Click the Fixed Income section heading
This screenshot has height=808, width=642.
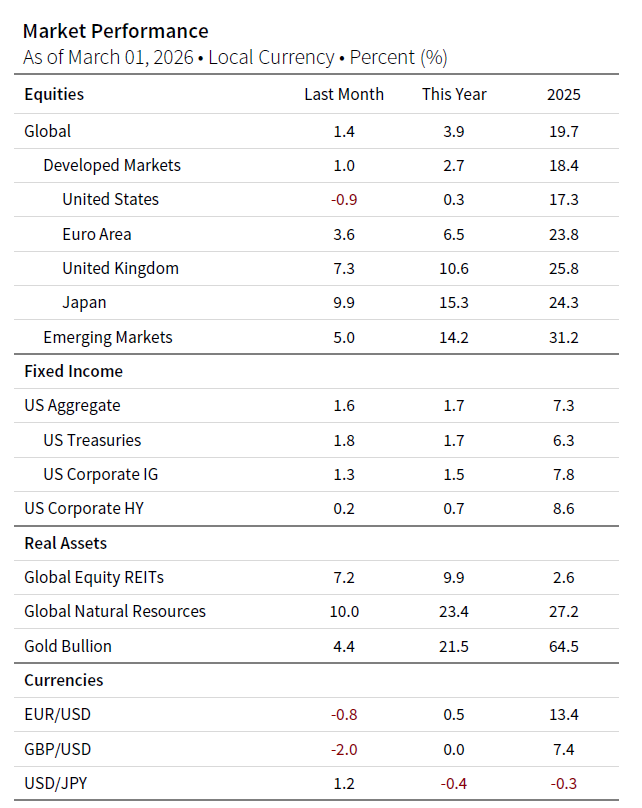point(74,371)
